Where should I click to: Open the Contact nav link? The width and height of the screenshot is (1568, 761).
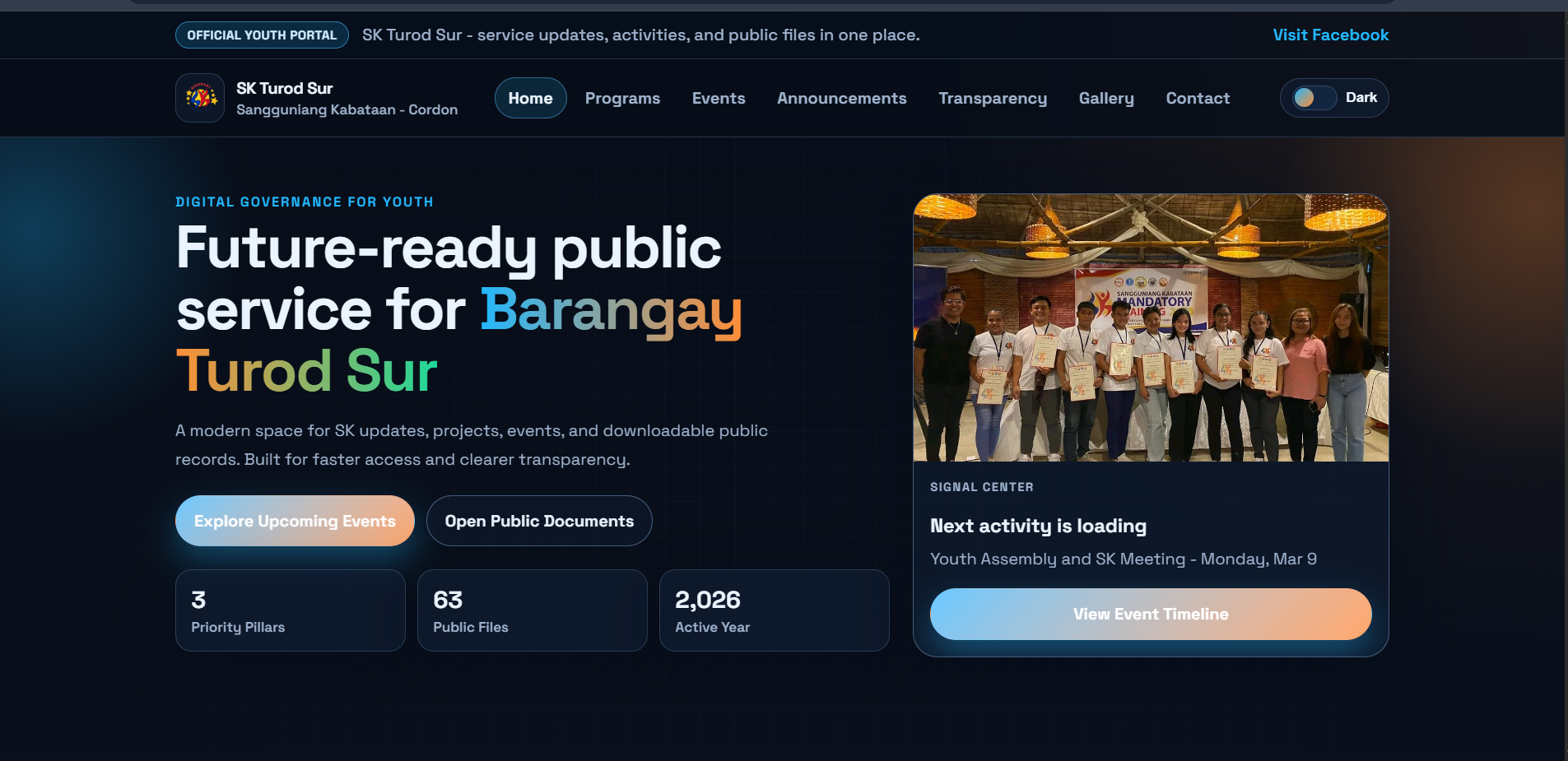click(x=1198, y=98)
